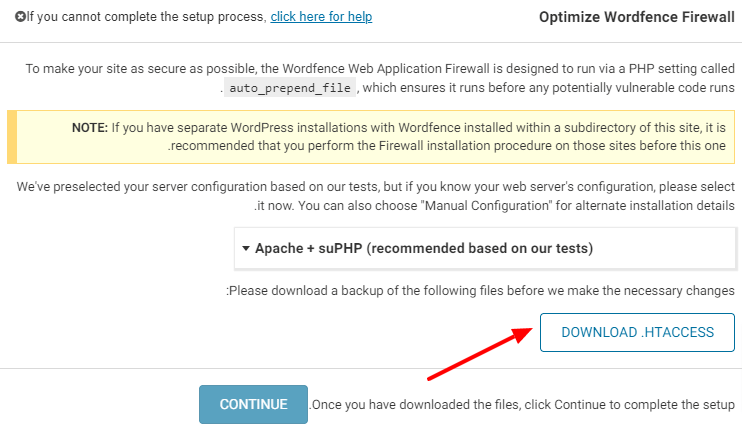The image size is (742, 431).
Task: Close the setup prompt with the X icon
Action: point(20,17)
